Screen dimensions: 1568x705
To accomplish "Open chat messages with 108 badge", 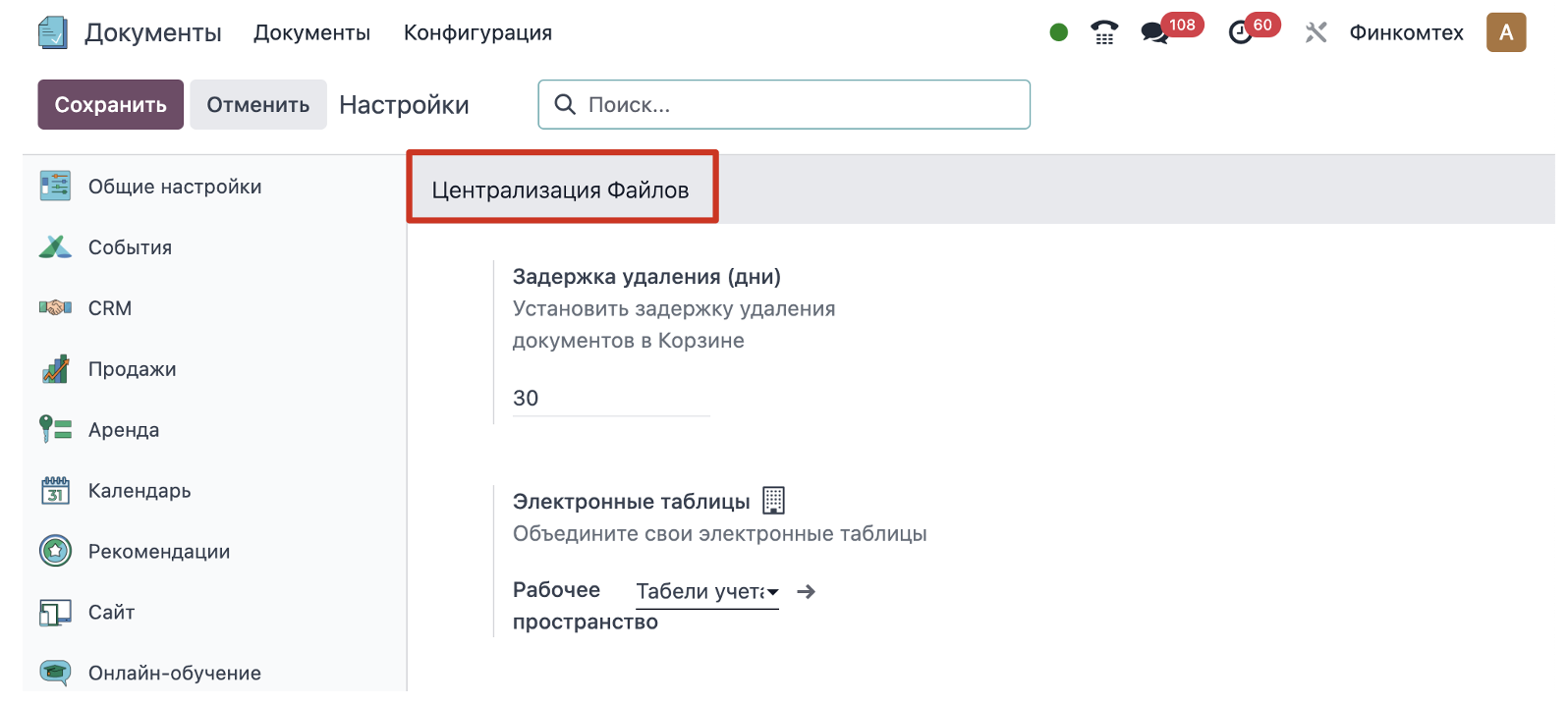I will pos(1155,32).
